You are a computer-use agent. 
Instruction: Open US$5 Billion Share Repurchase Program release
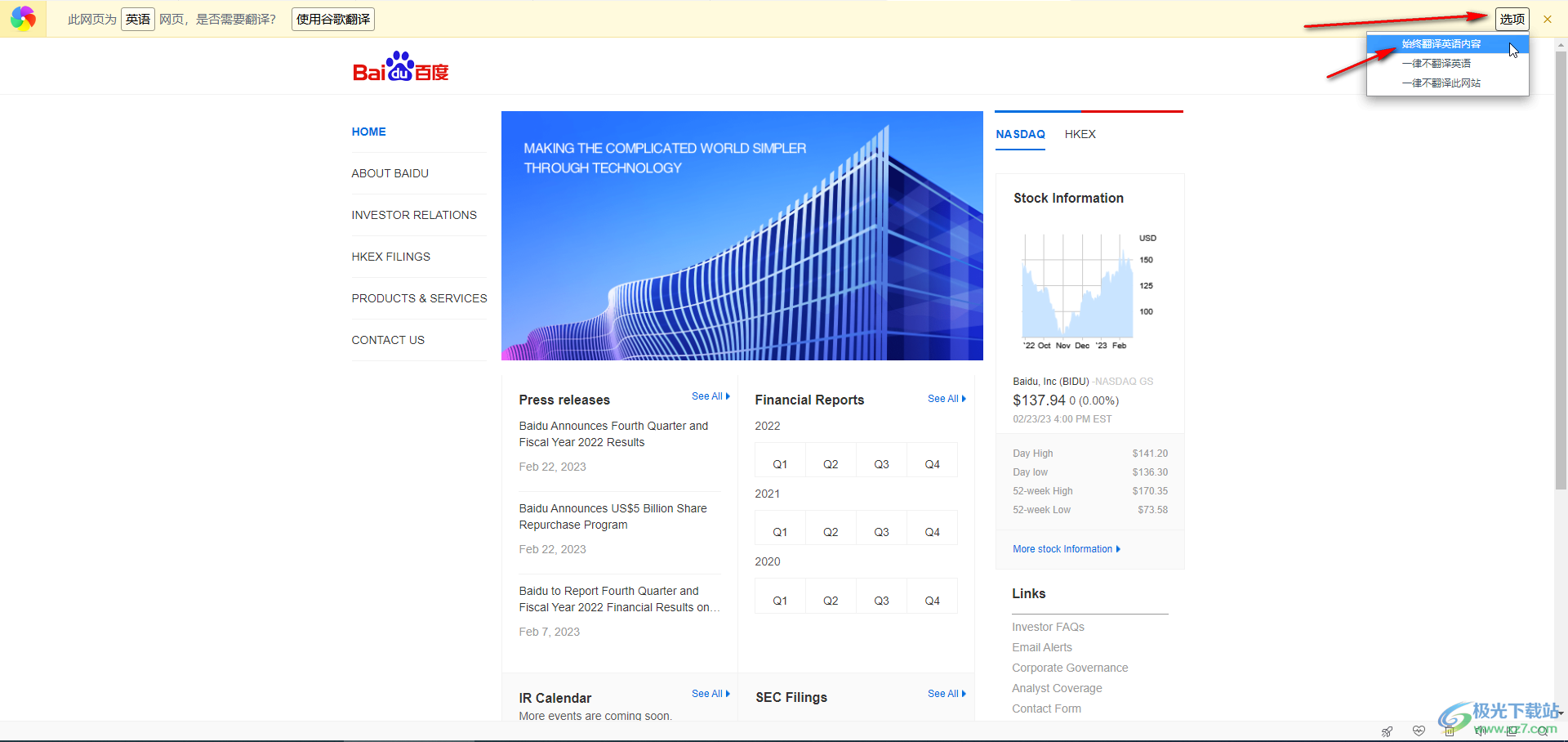613,516
